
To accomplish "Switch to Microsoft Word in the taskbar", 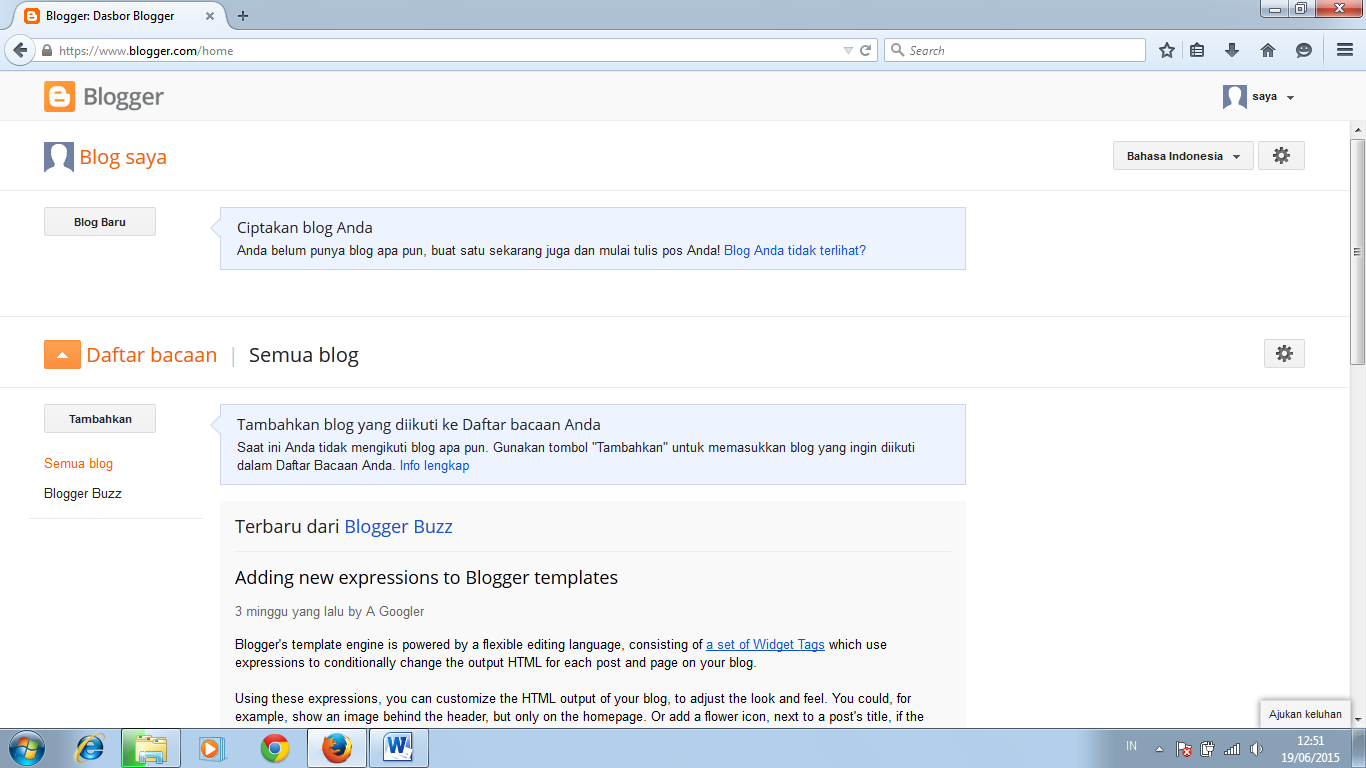I will pos(399,748).
